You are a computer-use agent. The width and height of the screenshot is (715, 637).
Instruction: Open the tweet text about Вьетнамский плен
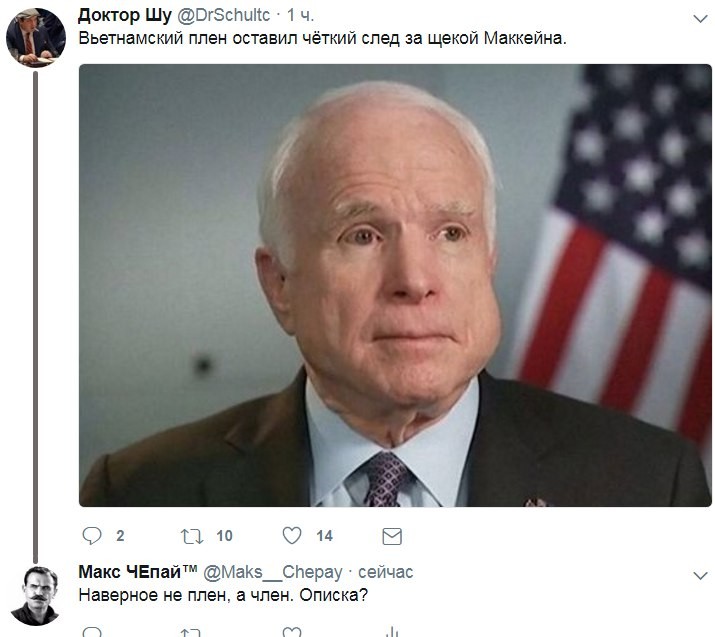tap(322, 38)
